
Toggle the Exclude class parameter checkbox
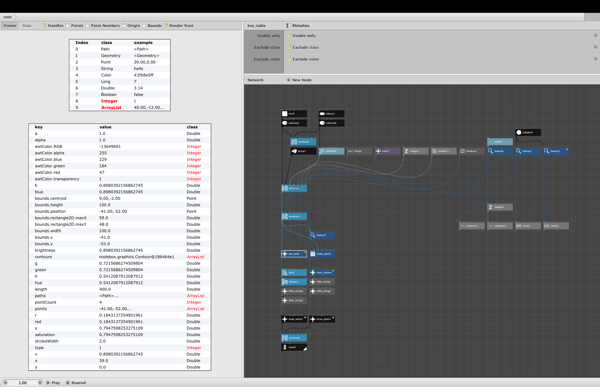[289, 47]
